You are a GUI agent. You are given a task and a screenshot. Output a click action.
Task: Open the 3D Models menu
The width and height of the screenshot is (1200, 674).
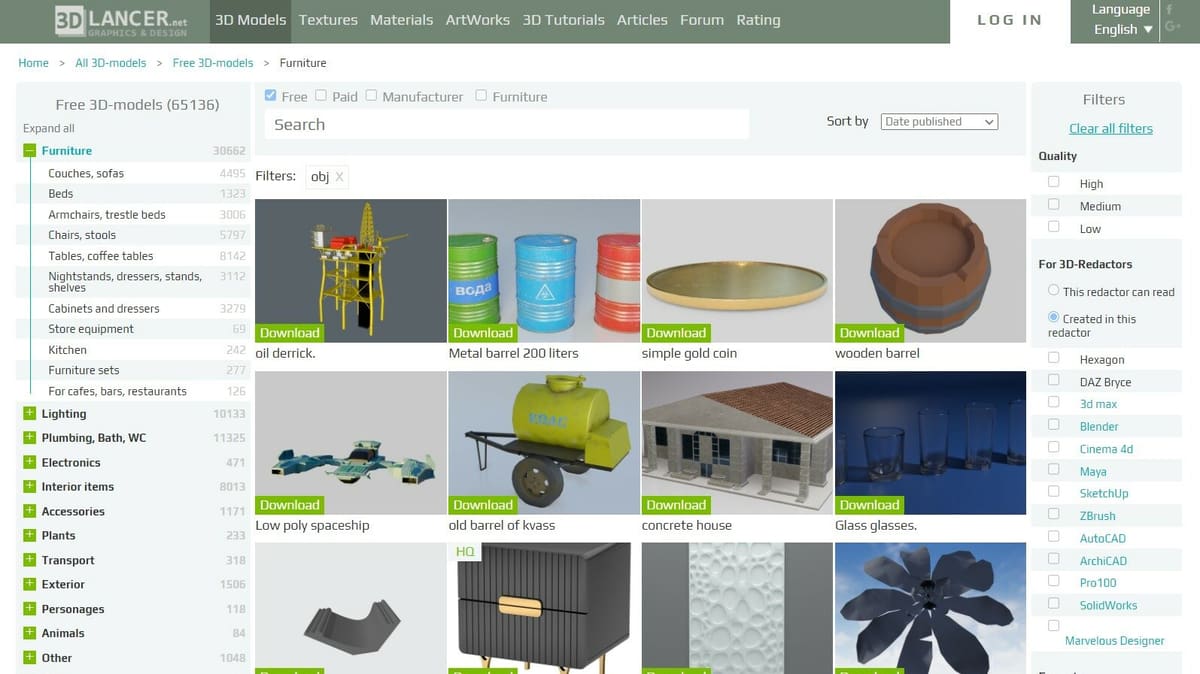click(x=250, y=20)
